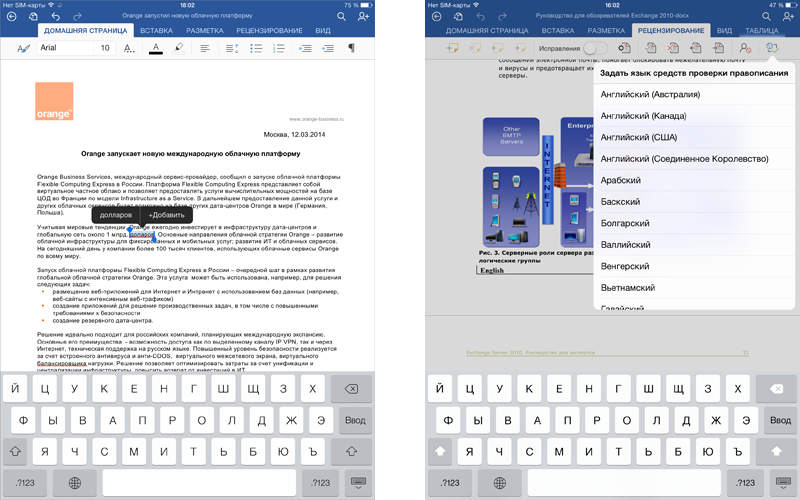
Task: Choose Валлийский from the language list
Action: coord(694,244)
